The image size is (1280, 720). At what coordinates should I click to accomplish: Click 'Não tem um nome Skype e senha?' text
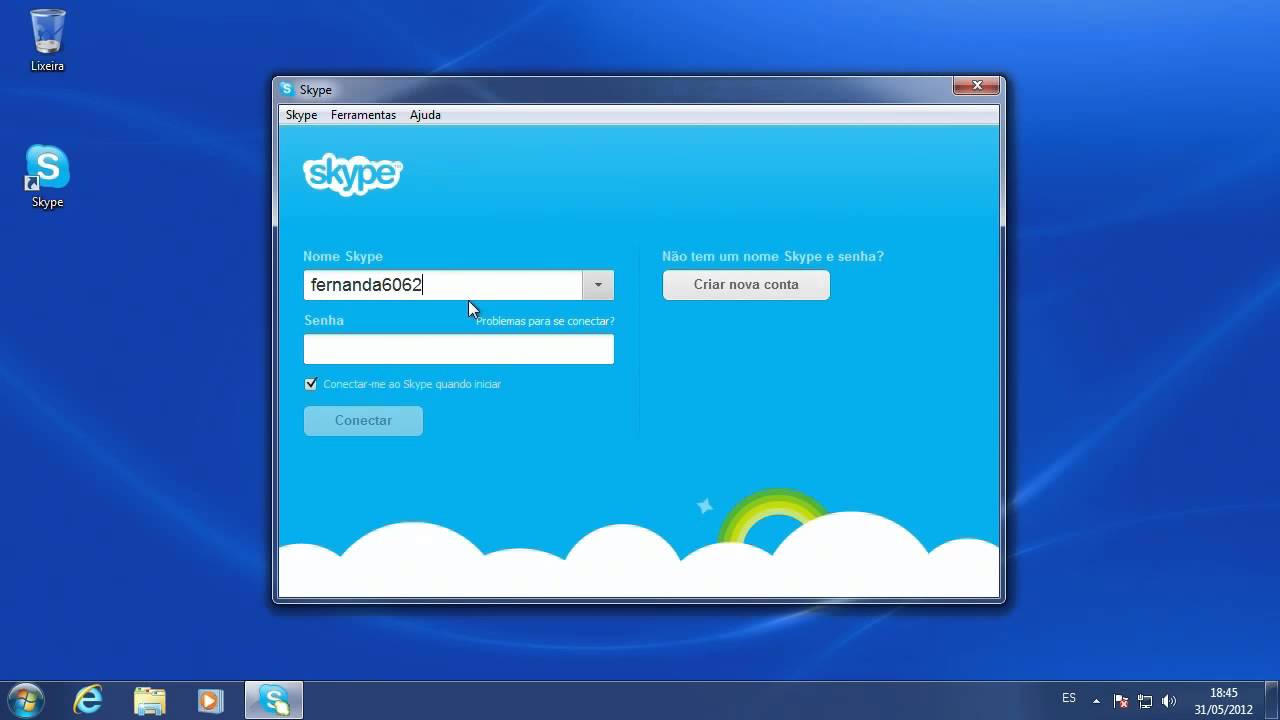773,257
